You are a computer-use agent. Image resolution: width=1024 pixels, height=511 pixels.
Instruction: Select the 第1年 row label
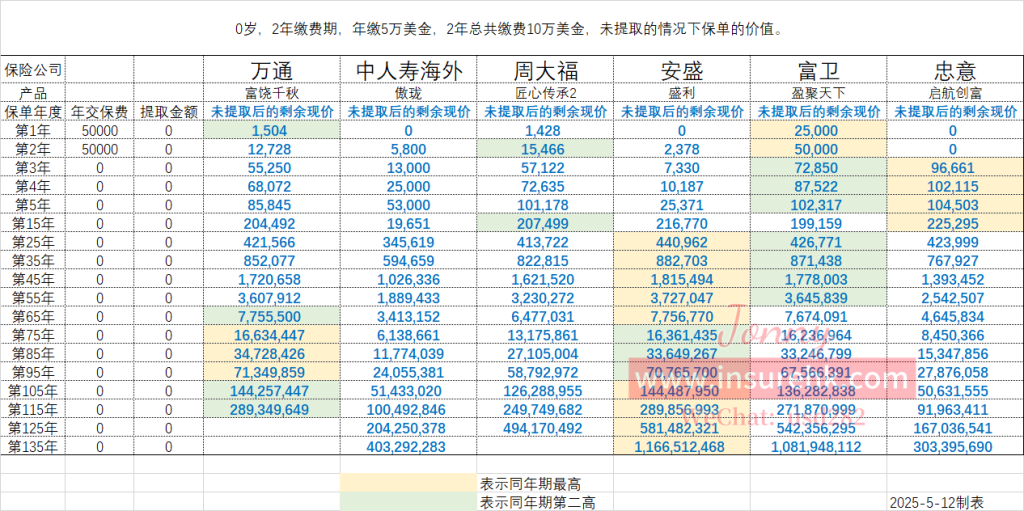[33, 131]
